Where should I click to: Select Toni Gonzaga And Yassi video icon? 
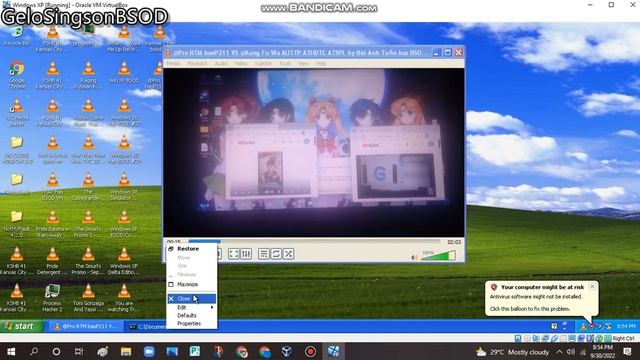coord(88,298)
